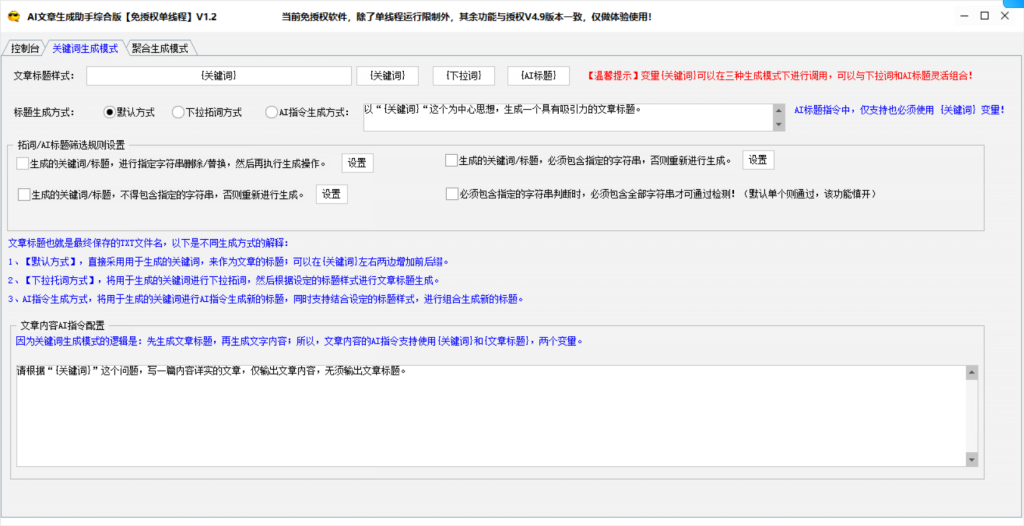Click the 文章标题样式 input field

click(x=219, y=76)
